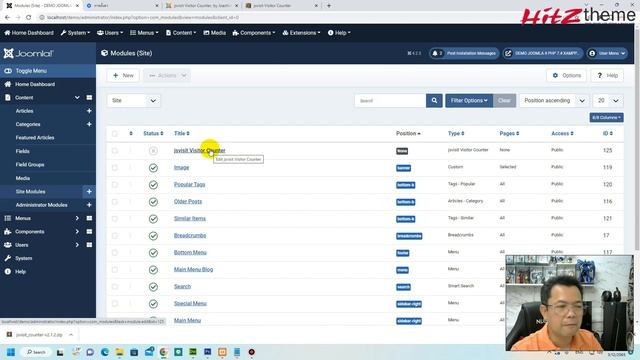Select the Bottom Menu checkbox

pyautogui.click(x=115, y=253)
